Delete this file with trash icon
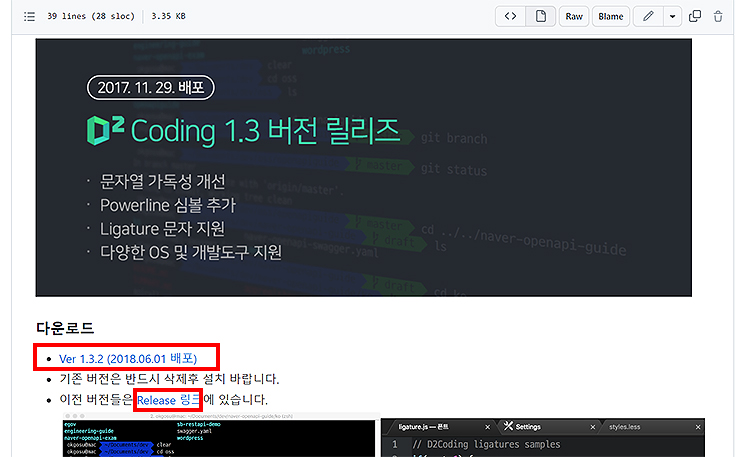Image resolution: width=740 pixels, height=457 pixels. (x=718, y=17)
